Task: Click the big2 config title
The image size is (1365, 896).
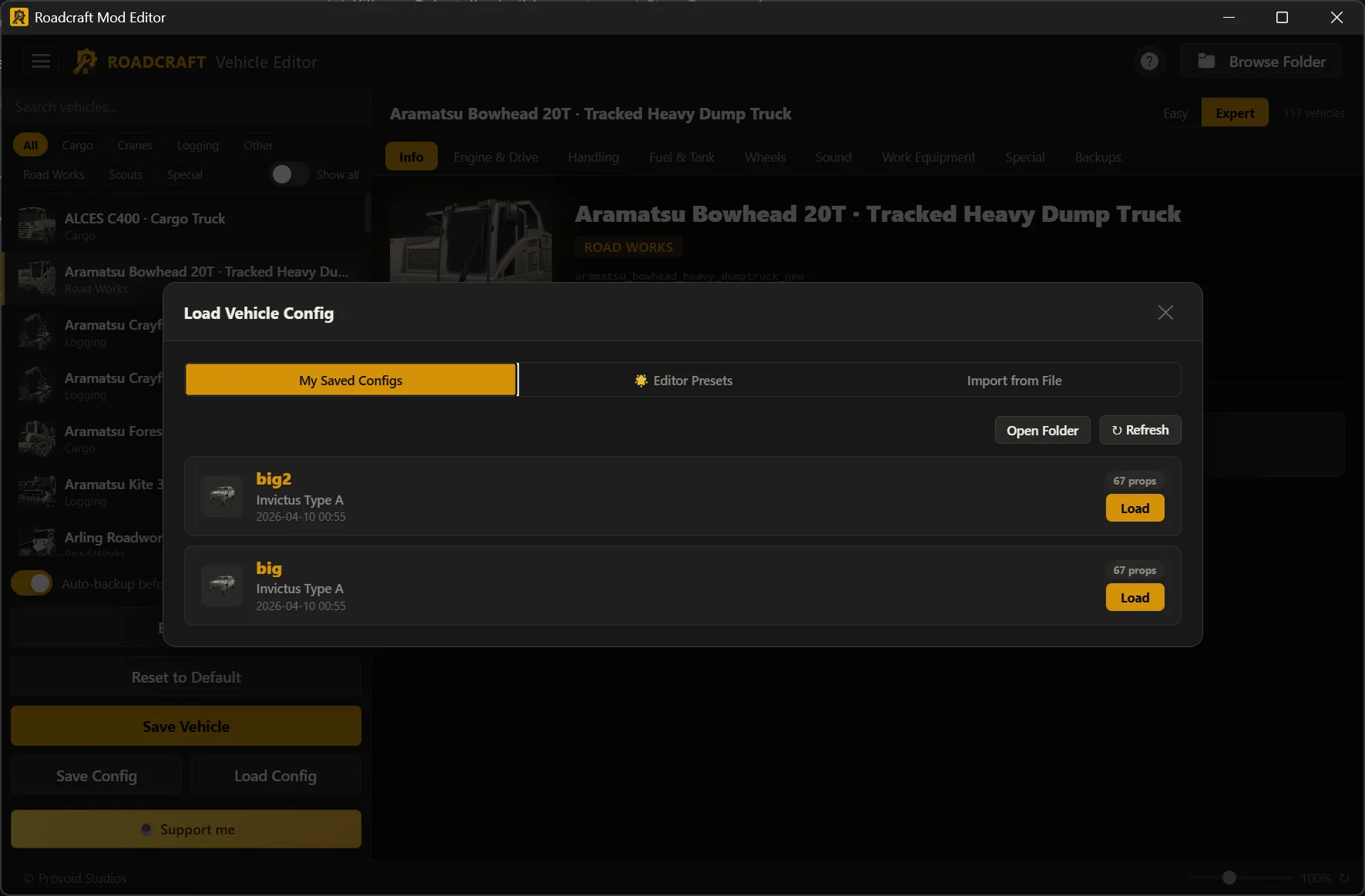Action: (x=274, y=478)
